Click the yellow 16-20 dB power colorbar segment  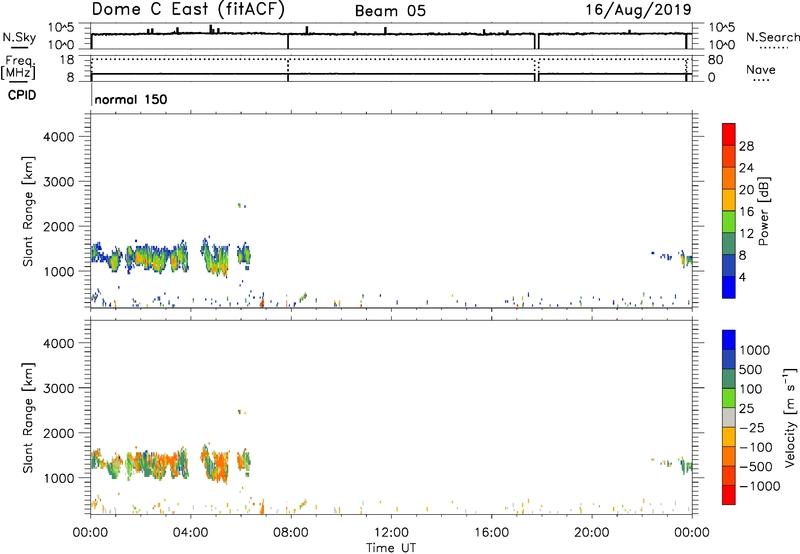point(729,199)
